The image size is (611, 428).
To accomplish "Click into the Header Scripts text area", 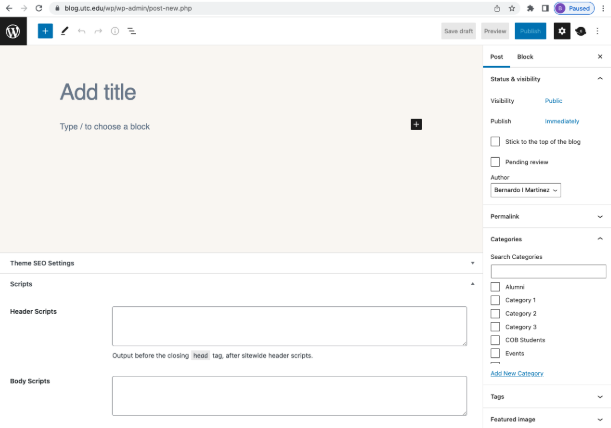I will (x=289, y=326).
